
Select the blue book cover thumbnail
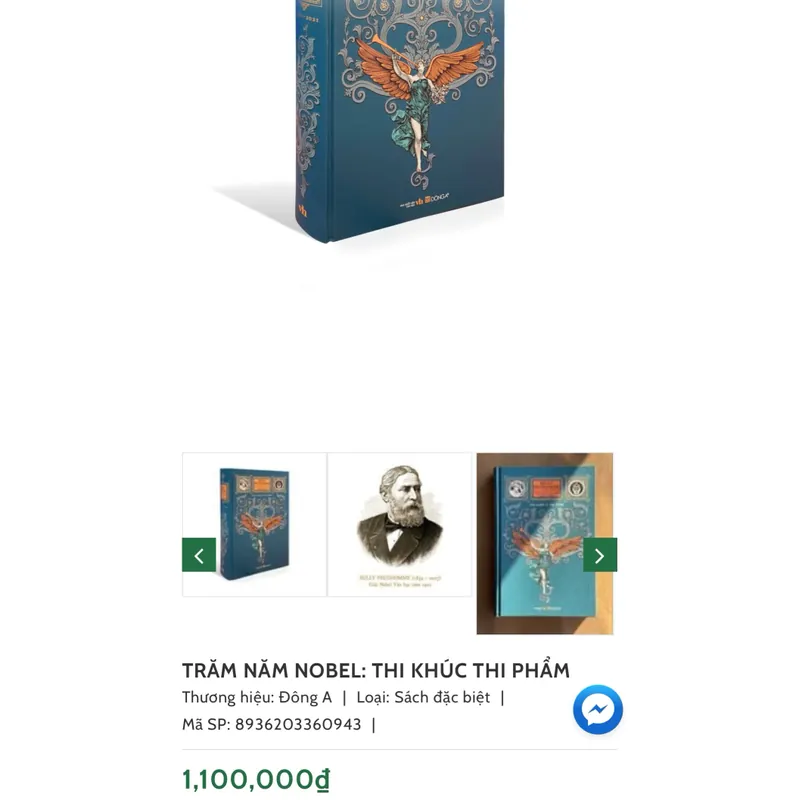point(254,524)
